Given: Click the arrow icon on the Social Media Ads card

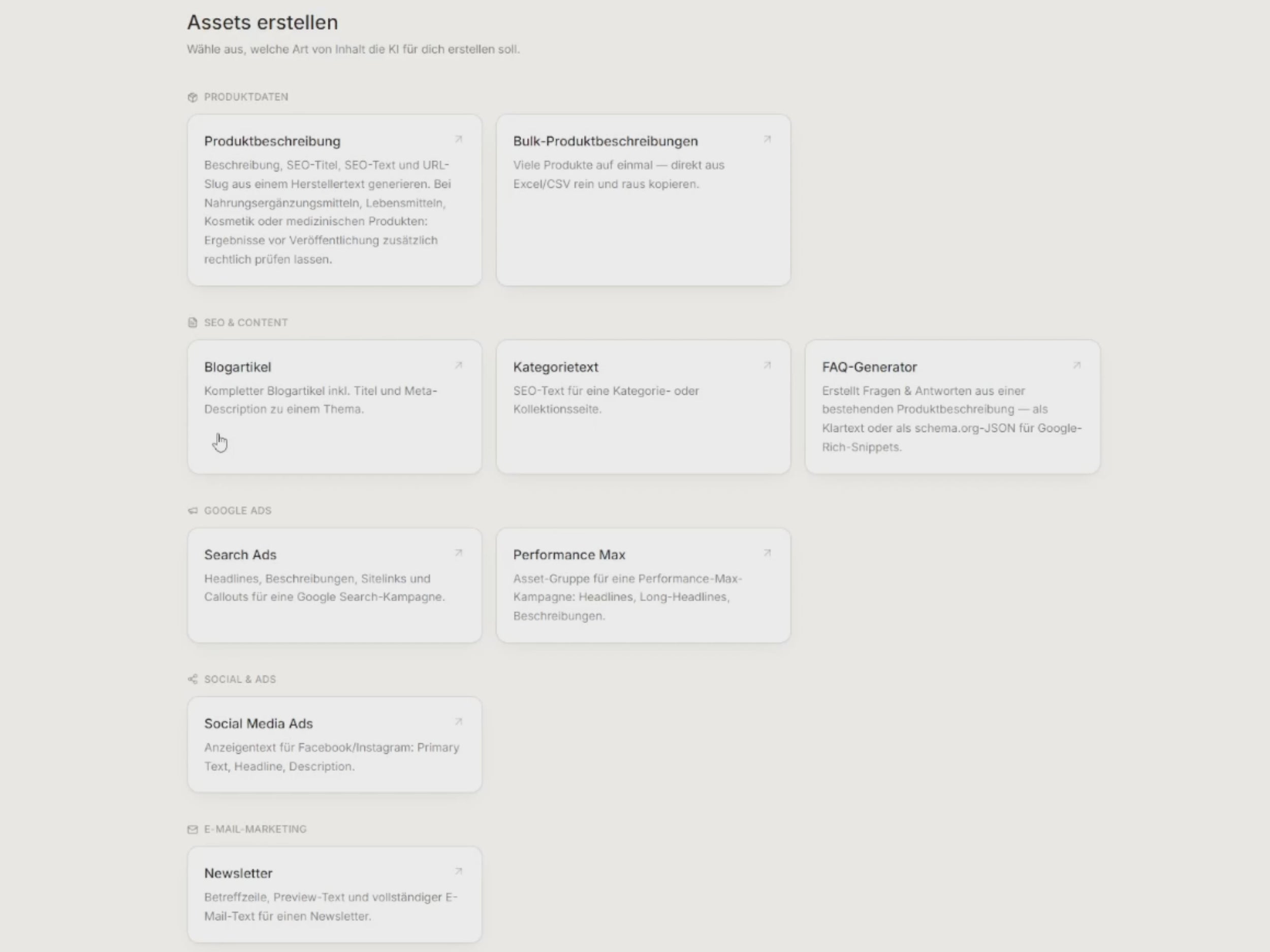Looking at the screenshot, I should [x=458, y=722].
